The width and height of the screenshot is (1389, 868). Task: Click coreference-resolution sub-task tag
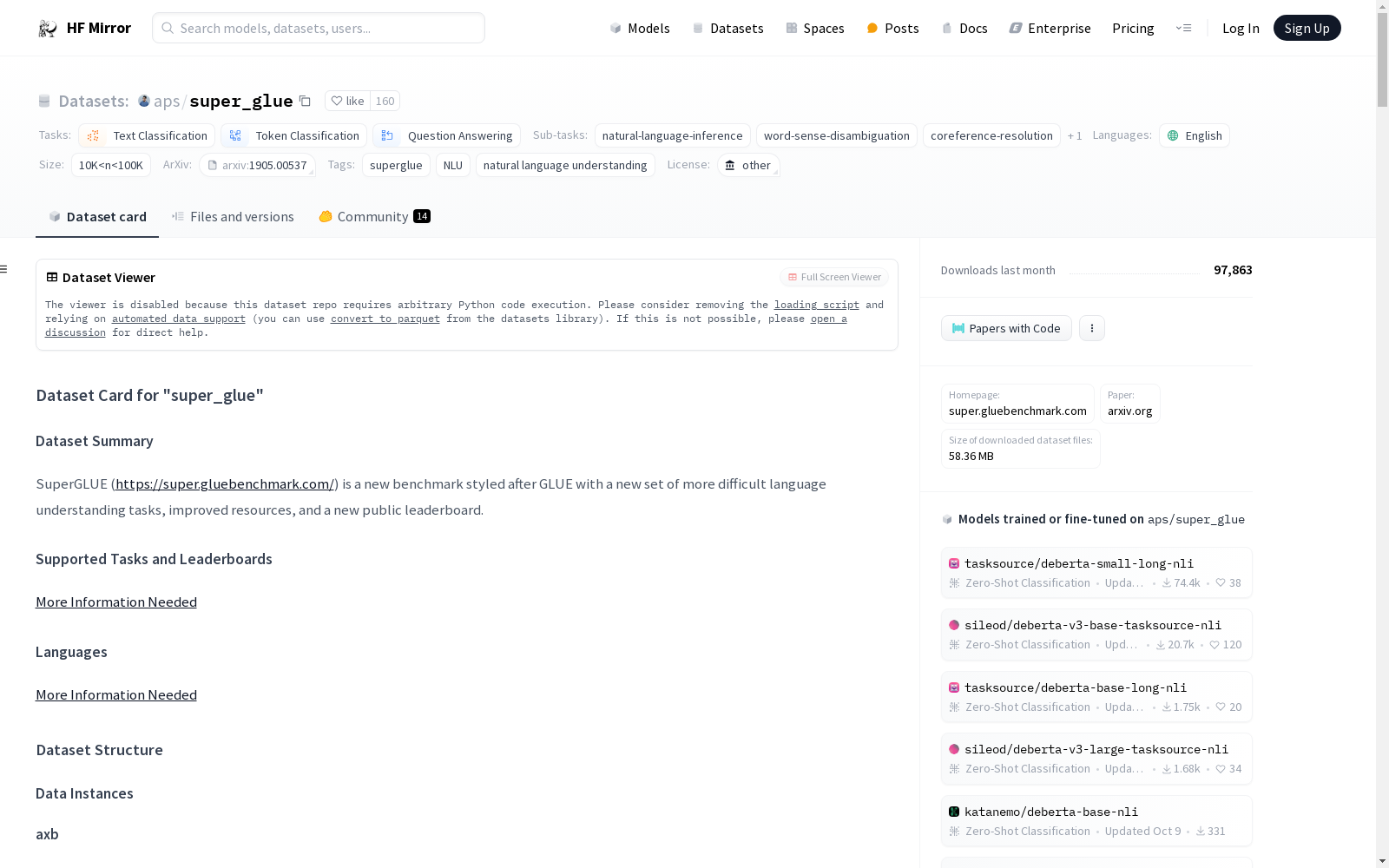tap(991, 135)
